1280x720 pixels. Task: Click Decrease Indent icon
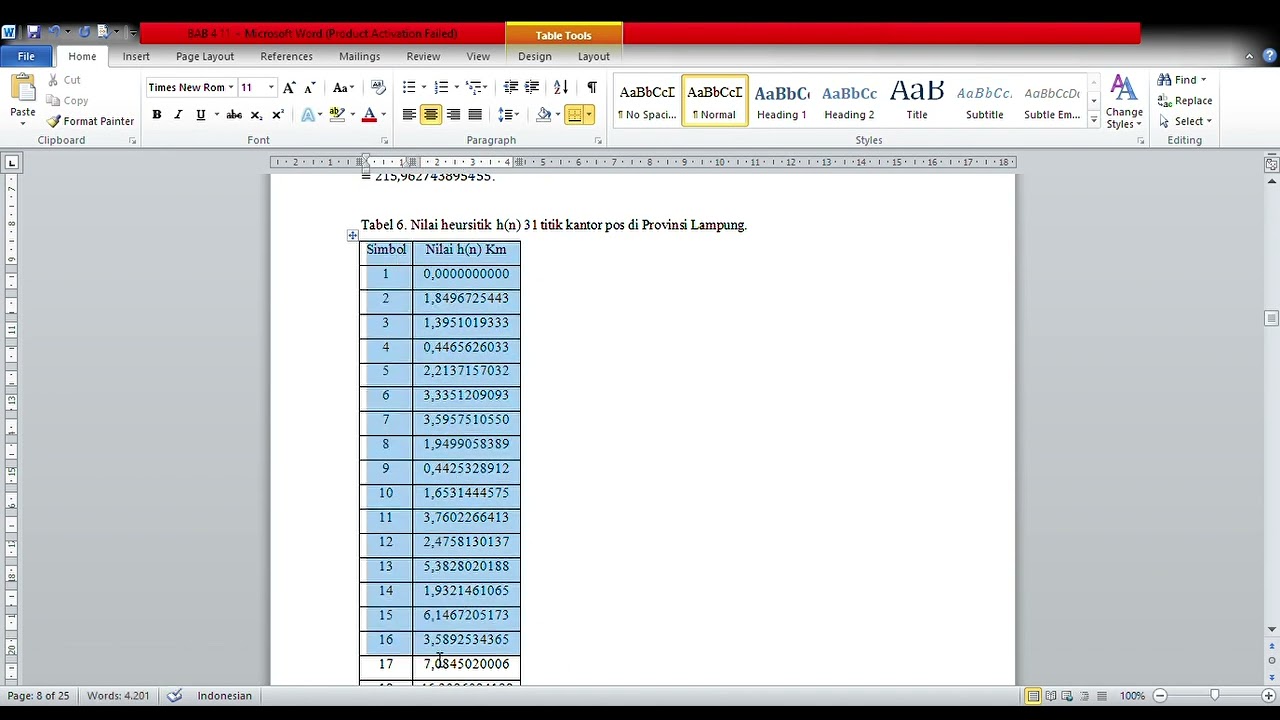point(510,87)
